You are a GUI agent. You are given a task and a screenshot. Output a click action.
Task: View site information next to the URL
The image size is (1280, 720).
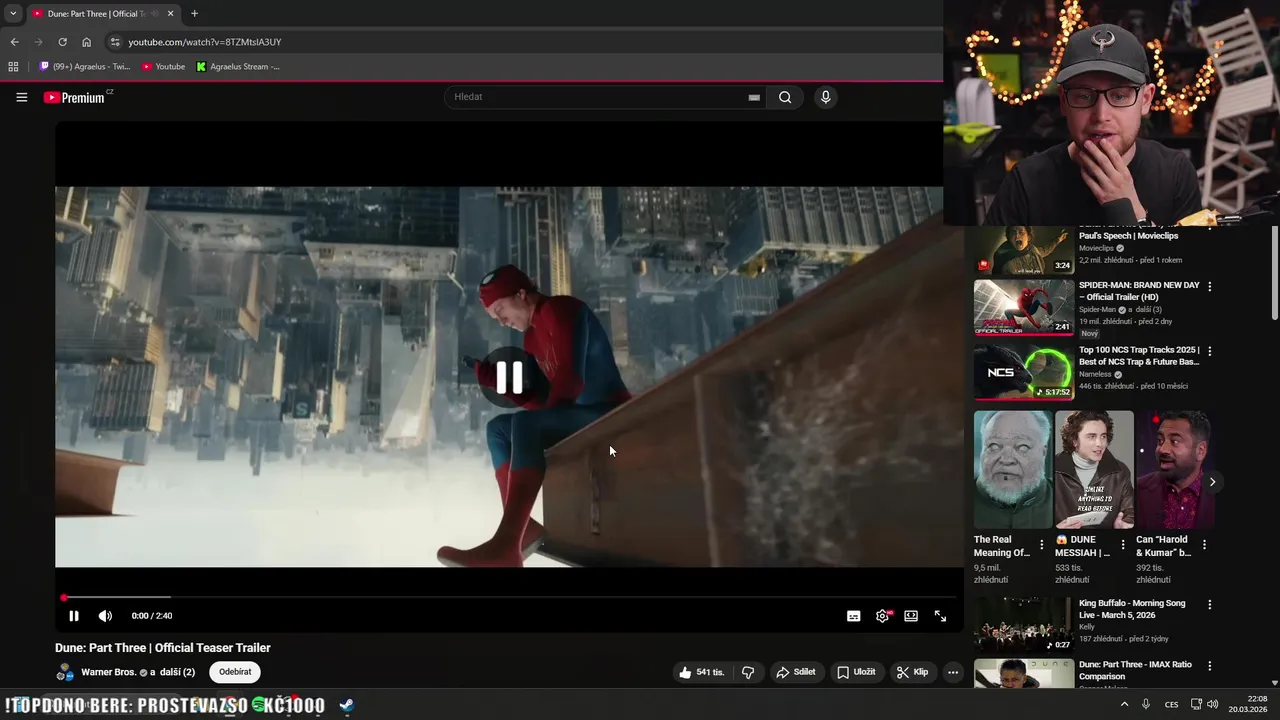click(x=115, y=42)
